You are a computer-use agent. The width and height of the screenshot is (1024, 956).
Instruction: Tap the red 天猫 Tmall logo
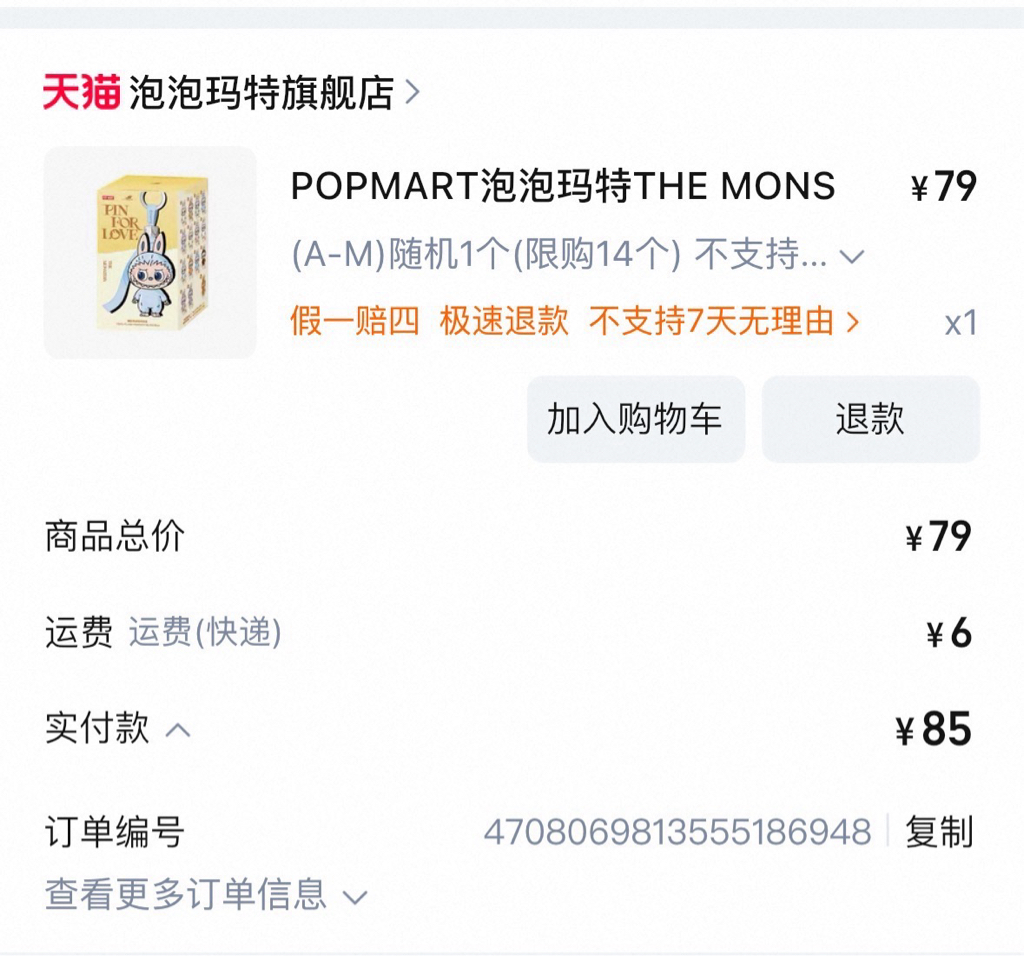82,91
